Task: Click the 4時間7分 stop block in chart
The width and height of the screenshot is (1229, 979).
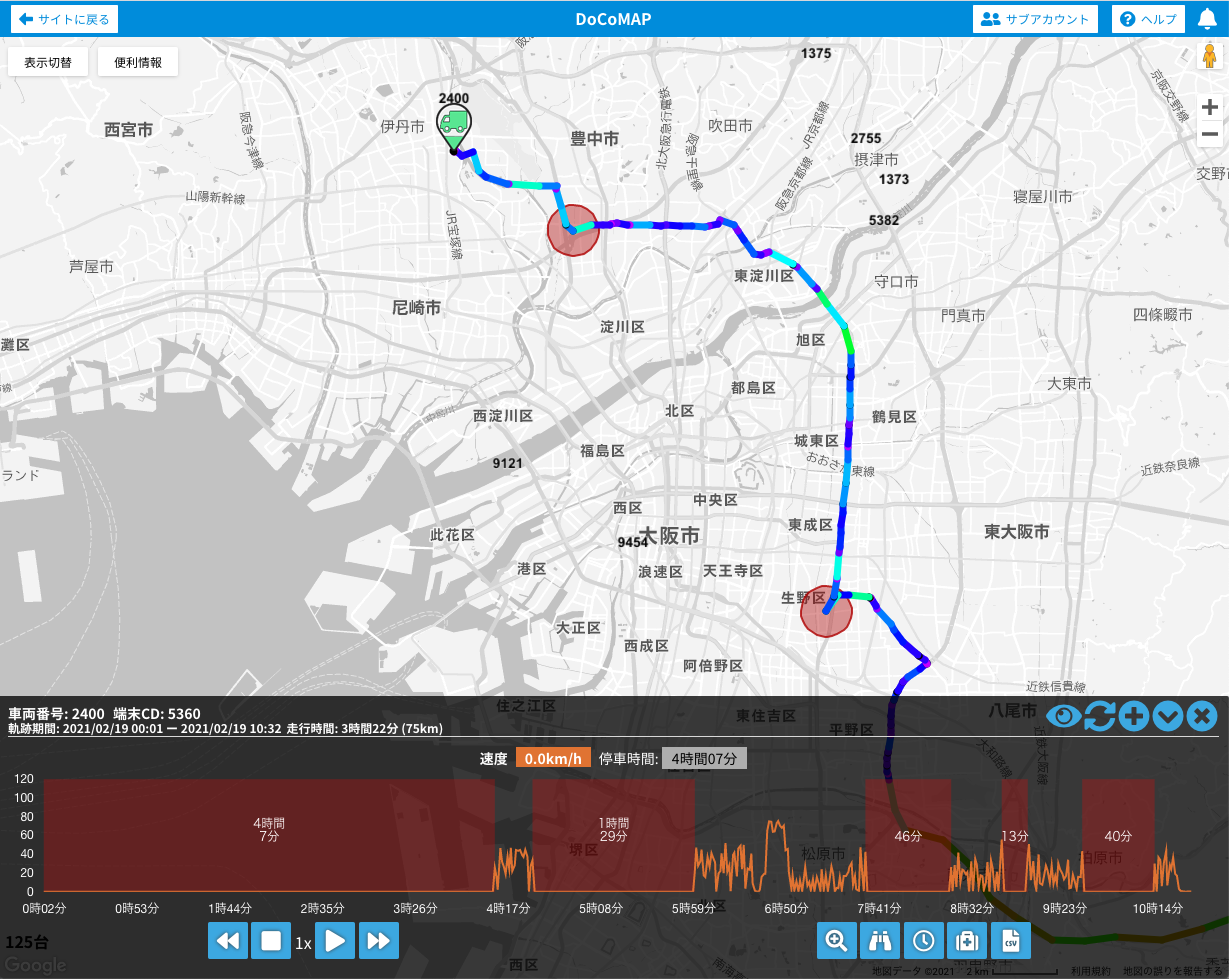Action: 269,835
